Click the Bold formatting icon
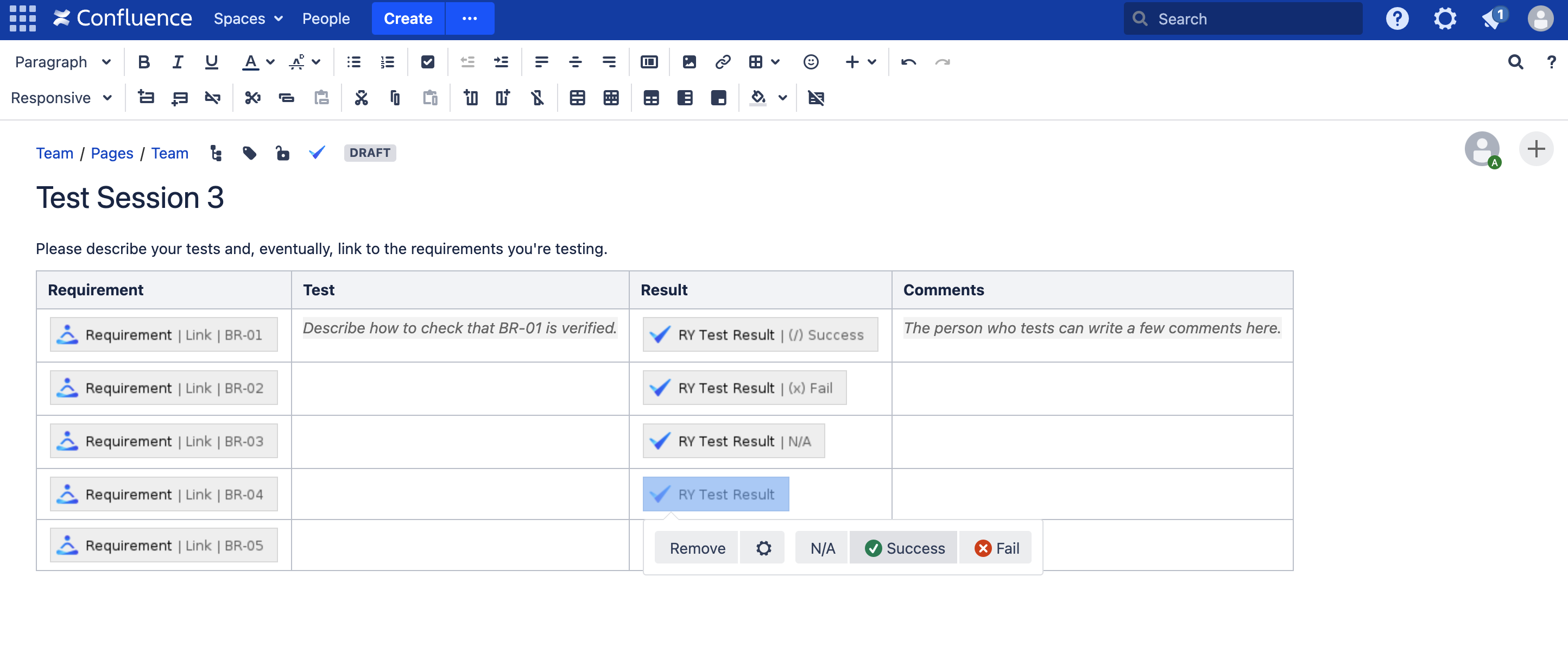 pyautogui.click(x=144, y=62)
